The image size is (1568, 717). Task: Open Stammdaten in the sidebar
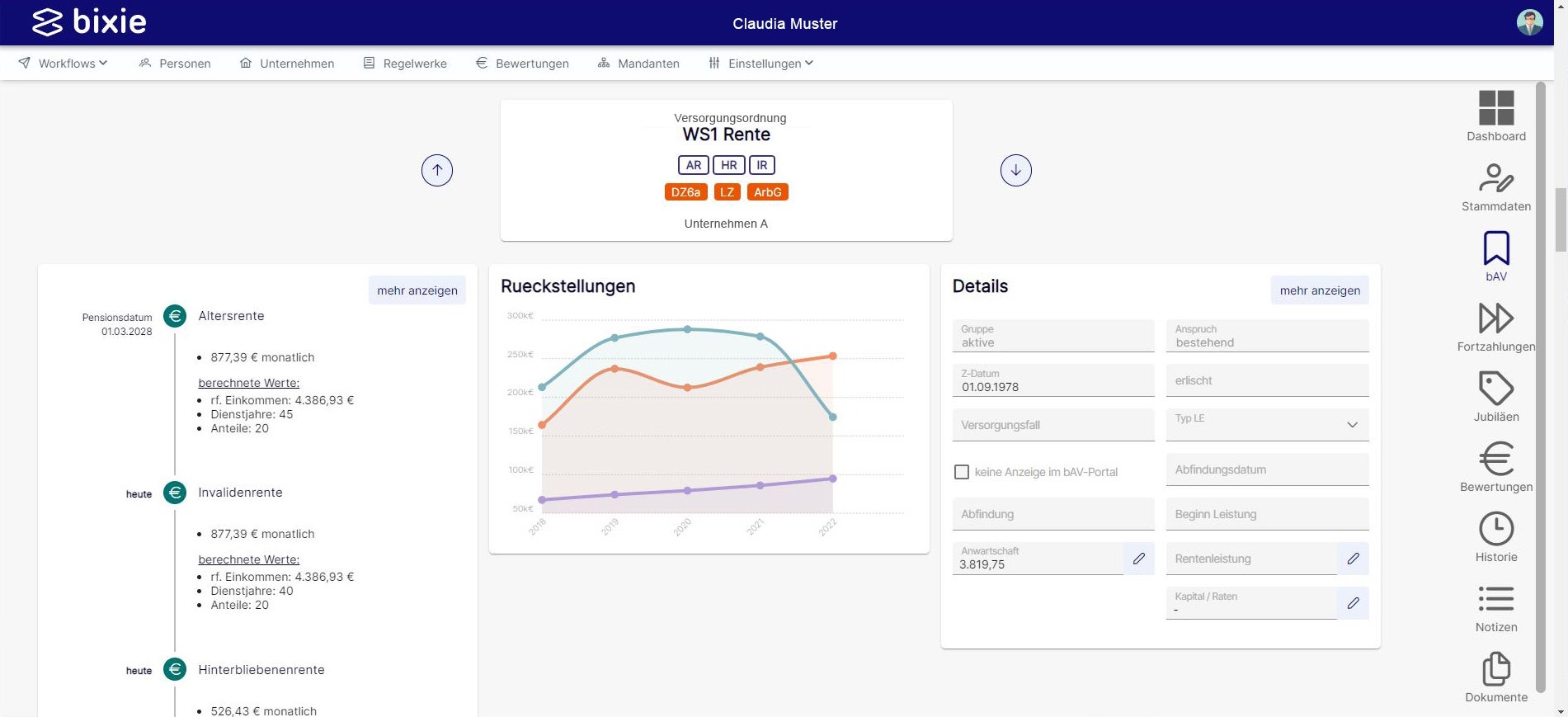pos(1495,186)
